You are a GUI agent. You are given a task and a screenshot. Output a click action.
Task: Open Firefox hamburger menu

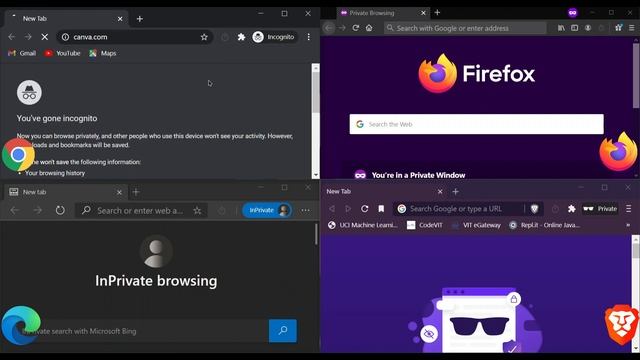tap(631, 28)
